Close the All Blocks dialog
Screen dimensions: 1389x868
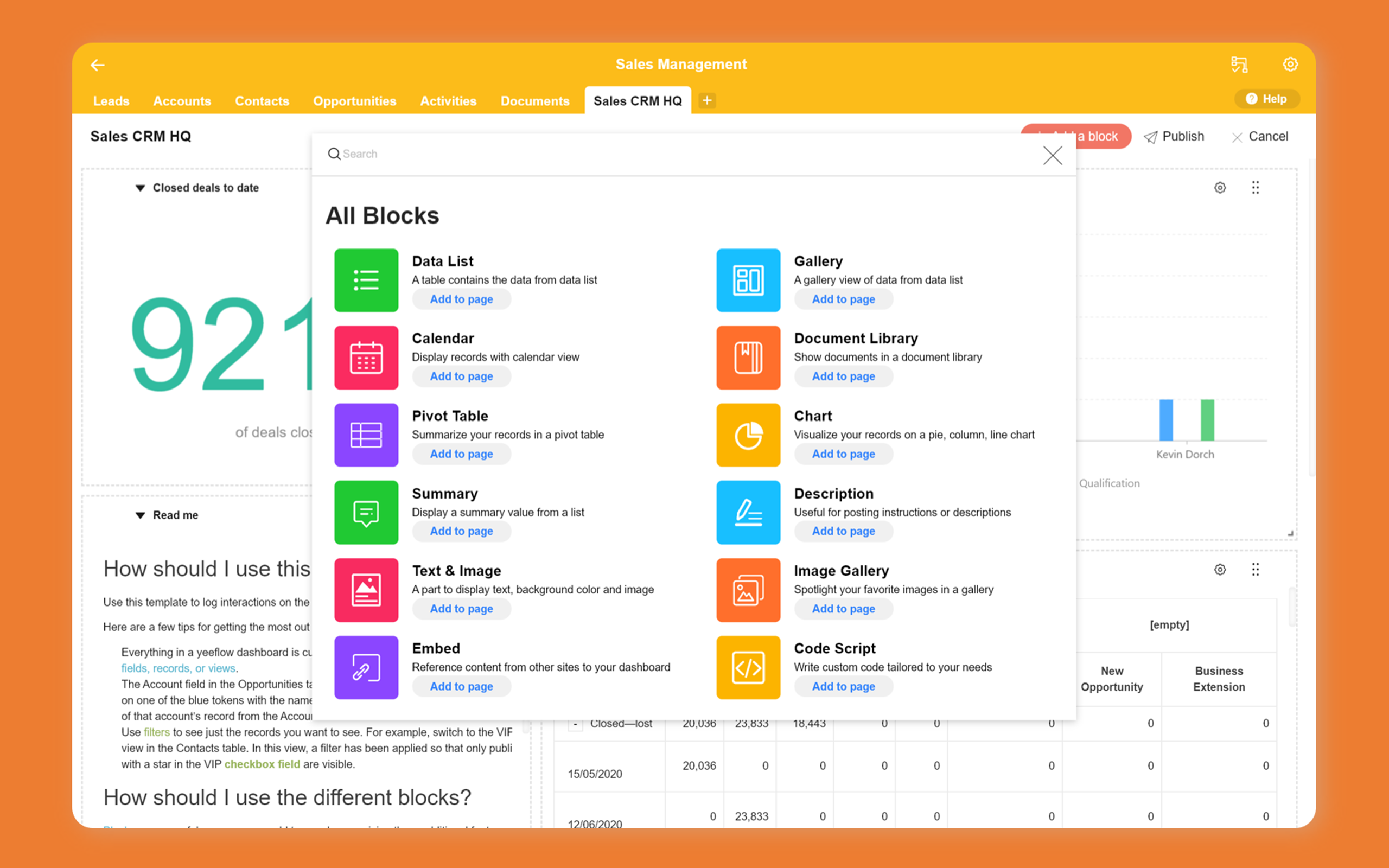tap(1052, 155)
